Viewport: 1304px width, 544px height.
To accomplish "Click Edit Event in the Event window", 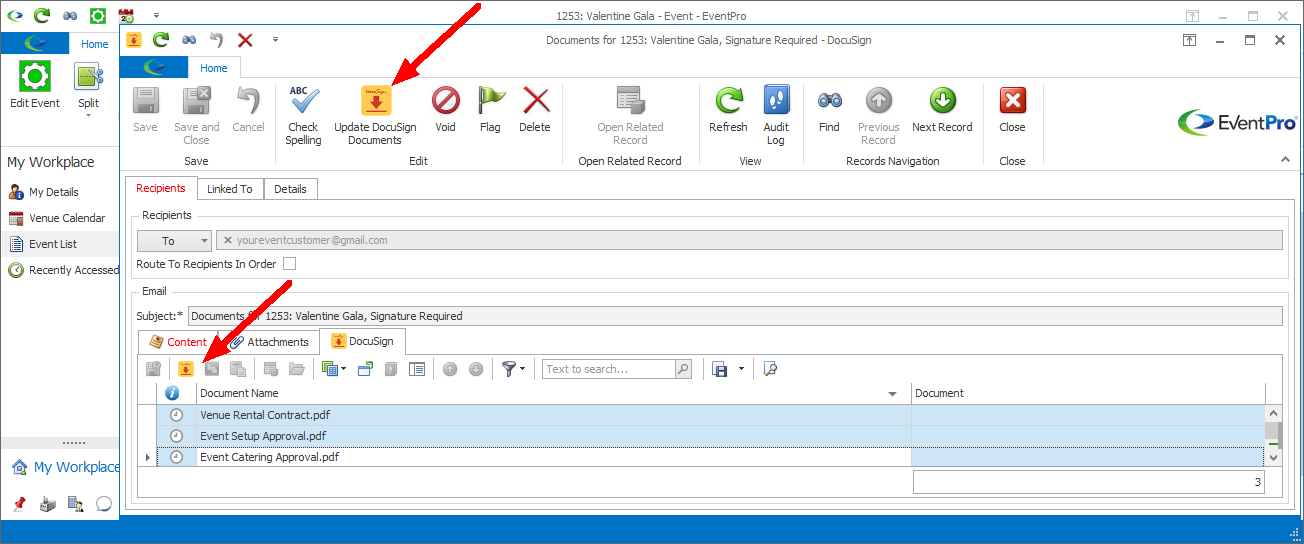I will (x=35, y=85).
